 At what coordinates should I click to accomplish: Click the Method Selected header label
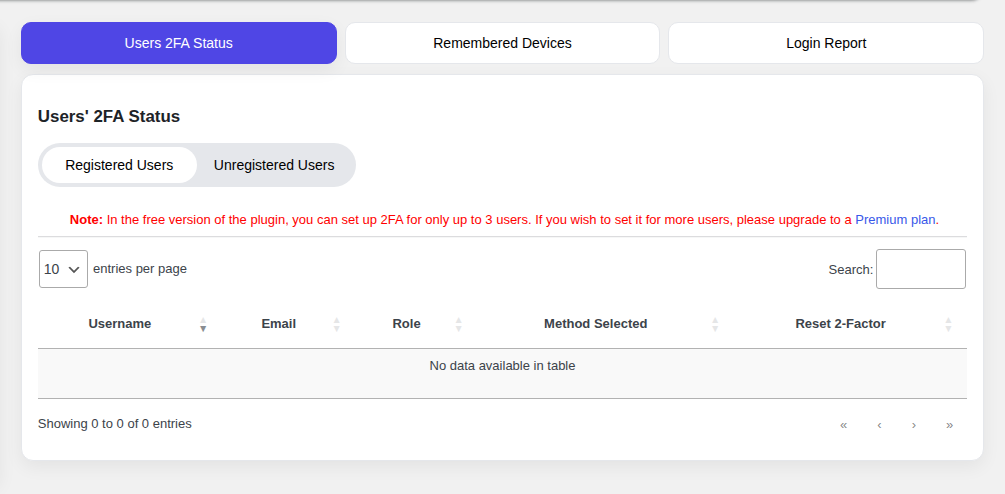(595, 324)
